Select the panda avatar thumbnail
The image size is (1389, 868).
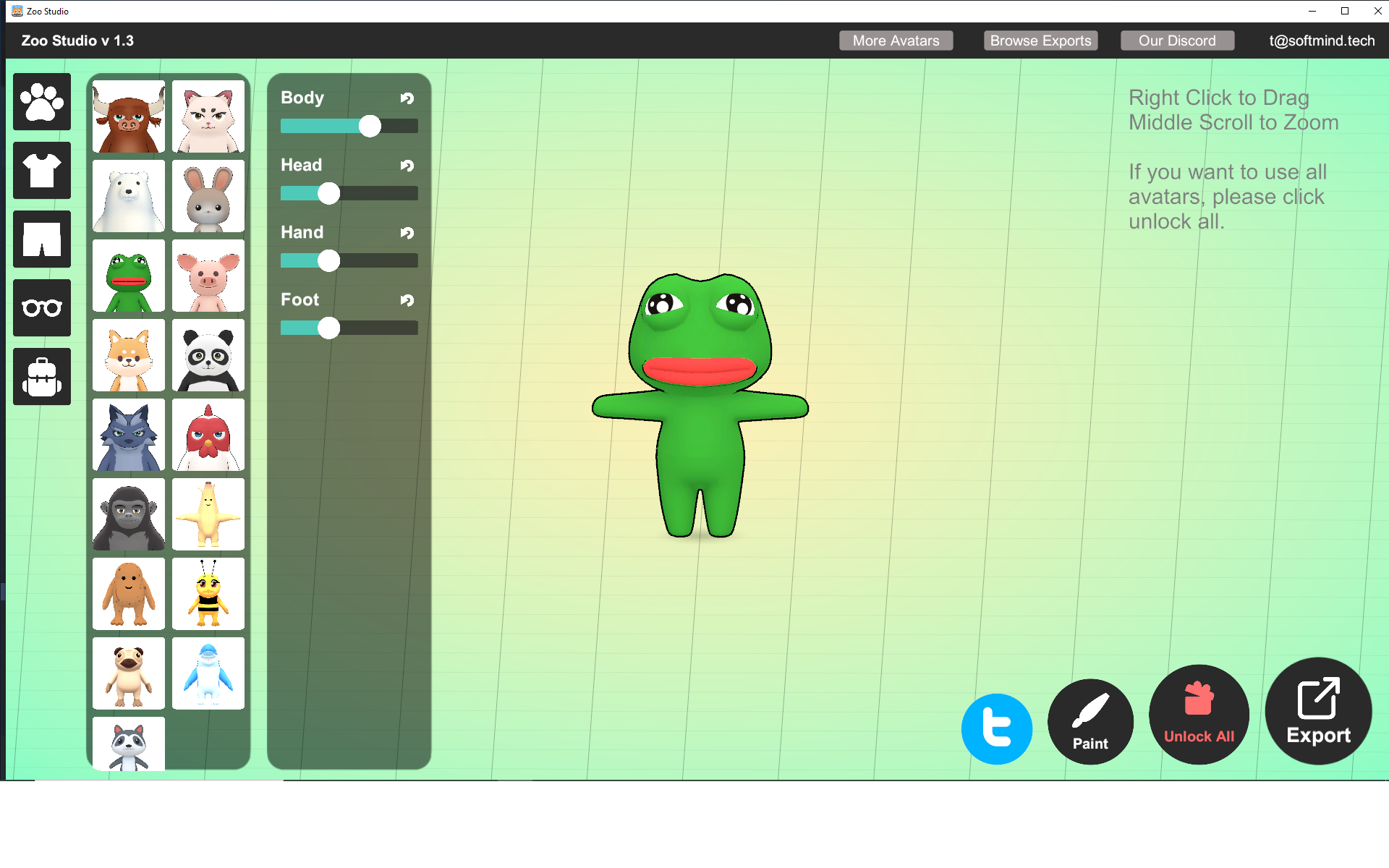[208, 355]
